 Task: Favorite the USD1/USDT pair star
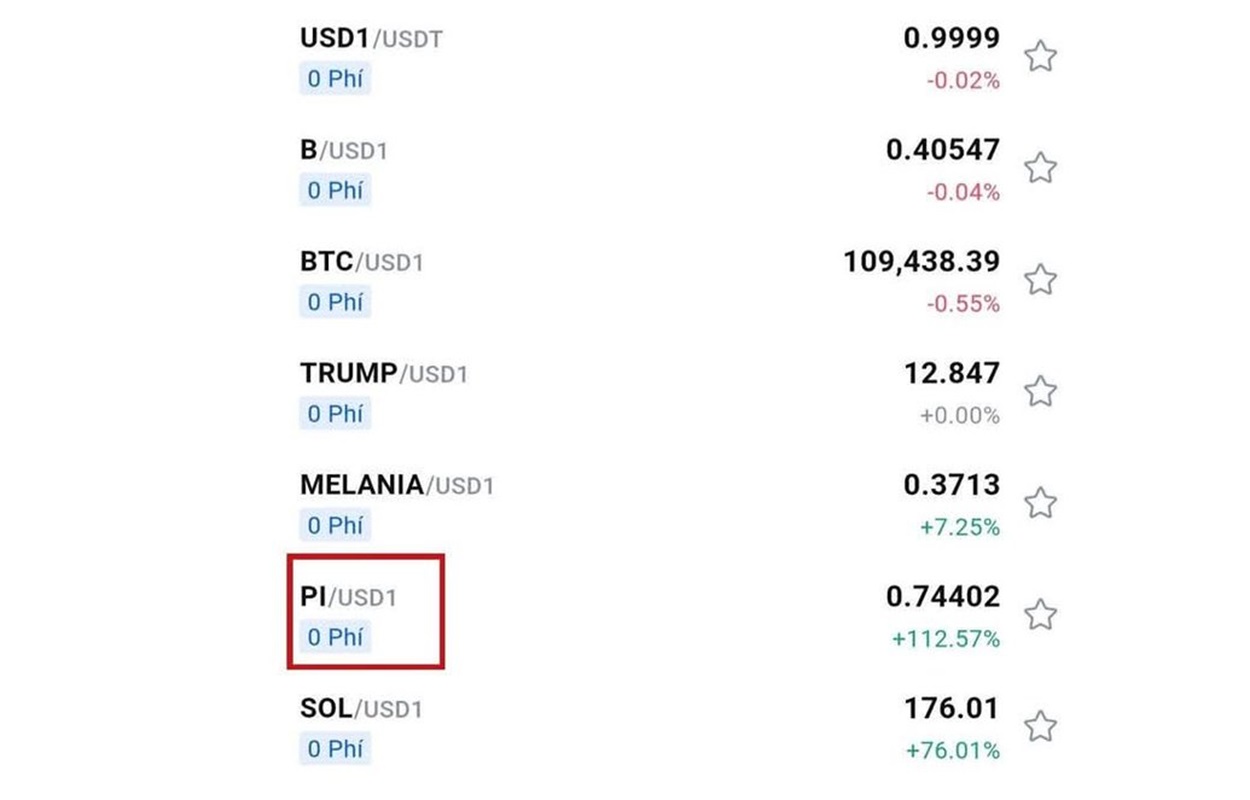pos(1041,57)
